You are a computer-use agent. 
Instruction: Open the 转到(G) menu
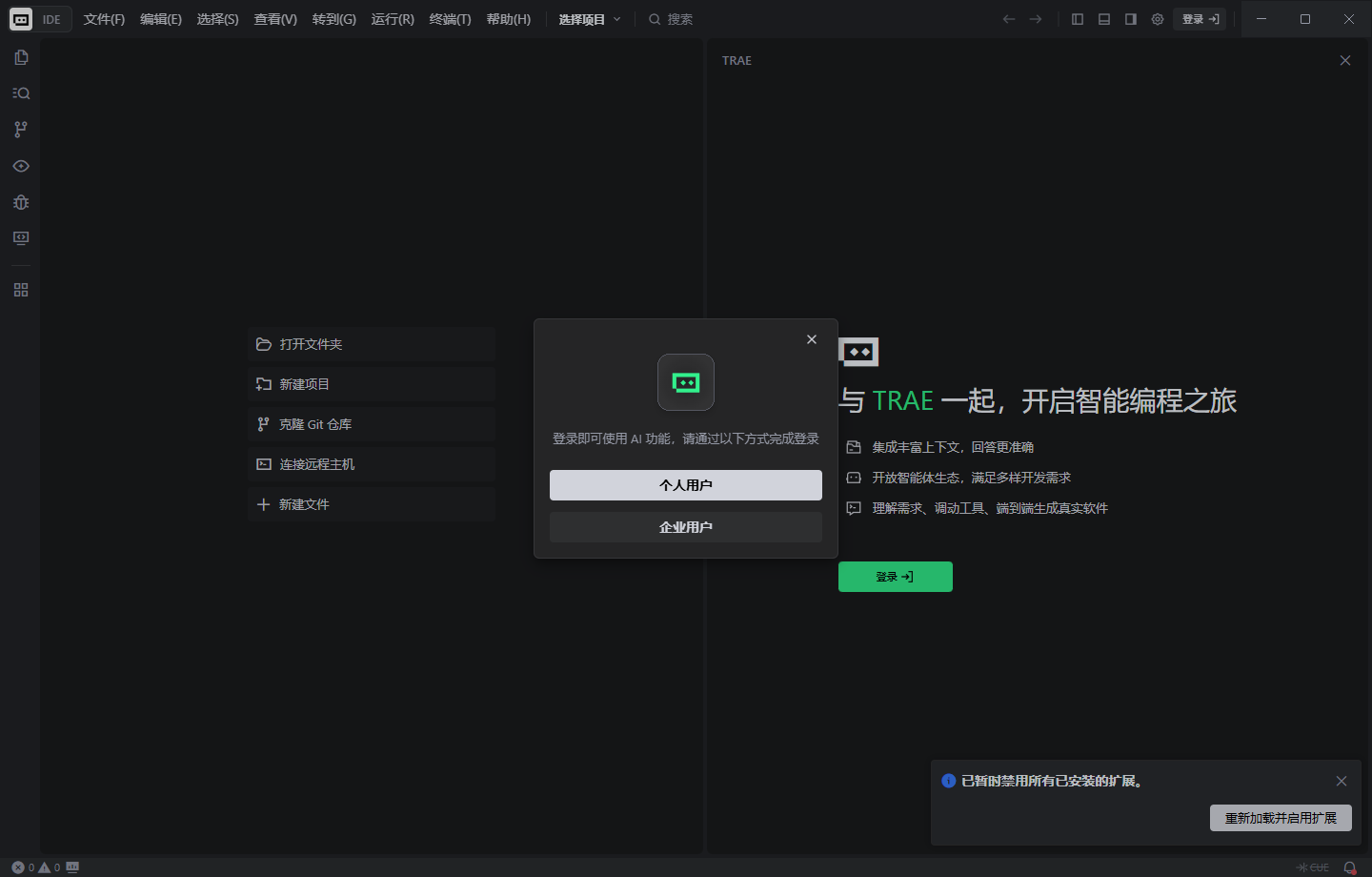(333, 19)
